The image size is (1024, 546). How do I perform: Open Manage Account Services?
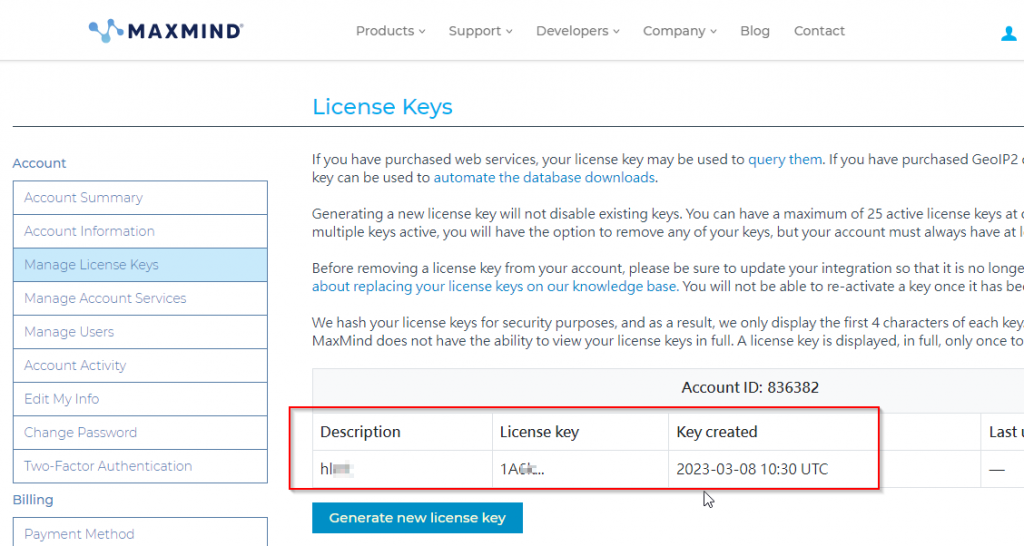[140, 298]
